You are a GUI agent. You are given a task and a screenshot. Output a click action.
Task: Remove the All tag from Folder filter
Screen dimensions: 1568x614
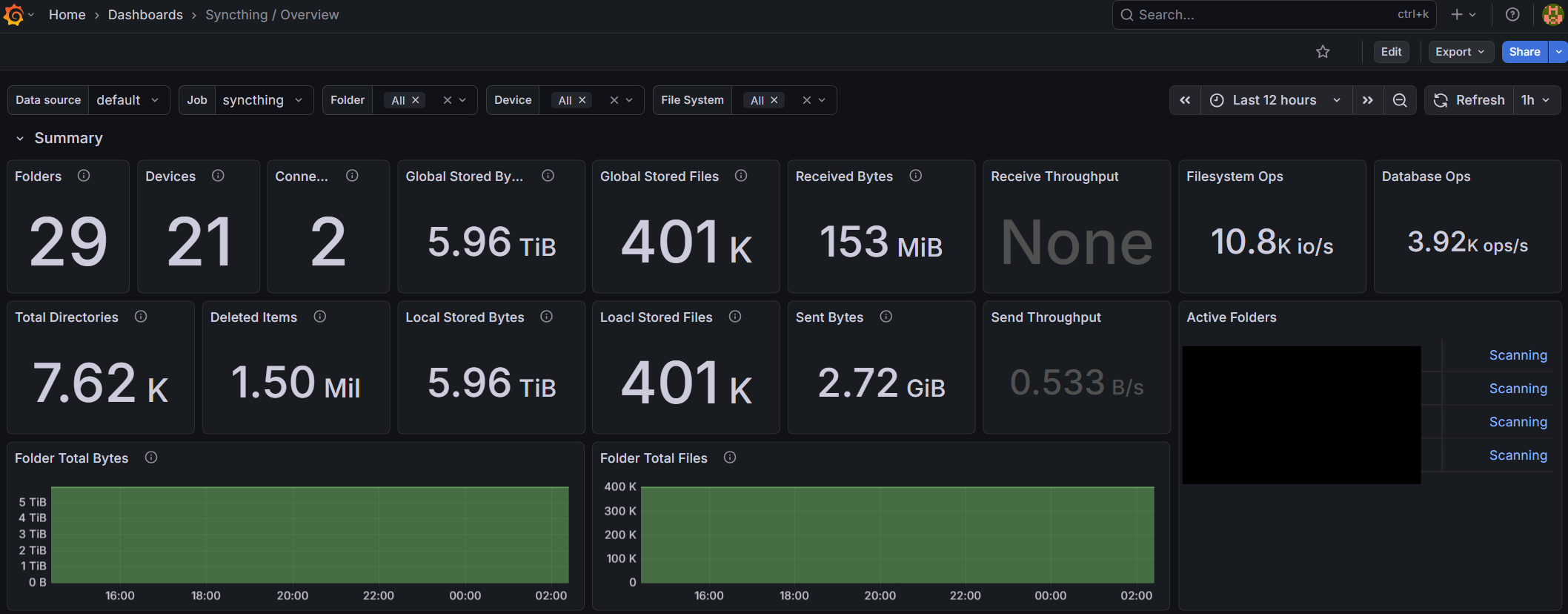pyautogui.click(x=416, y=100)
